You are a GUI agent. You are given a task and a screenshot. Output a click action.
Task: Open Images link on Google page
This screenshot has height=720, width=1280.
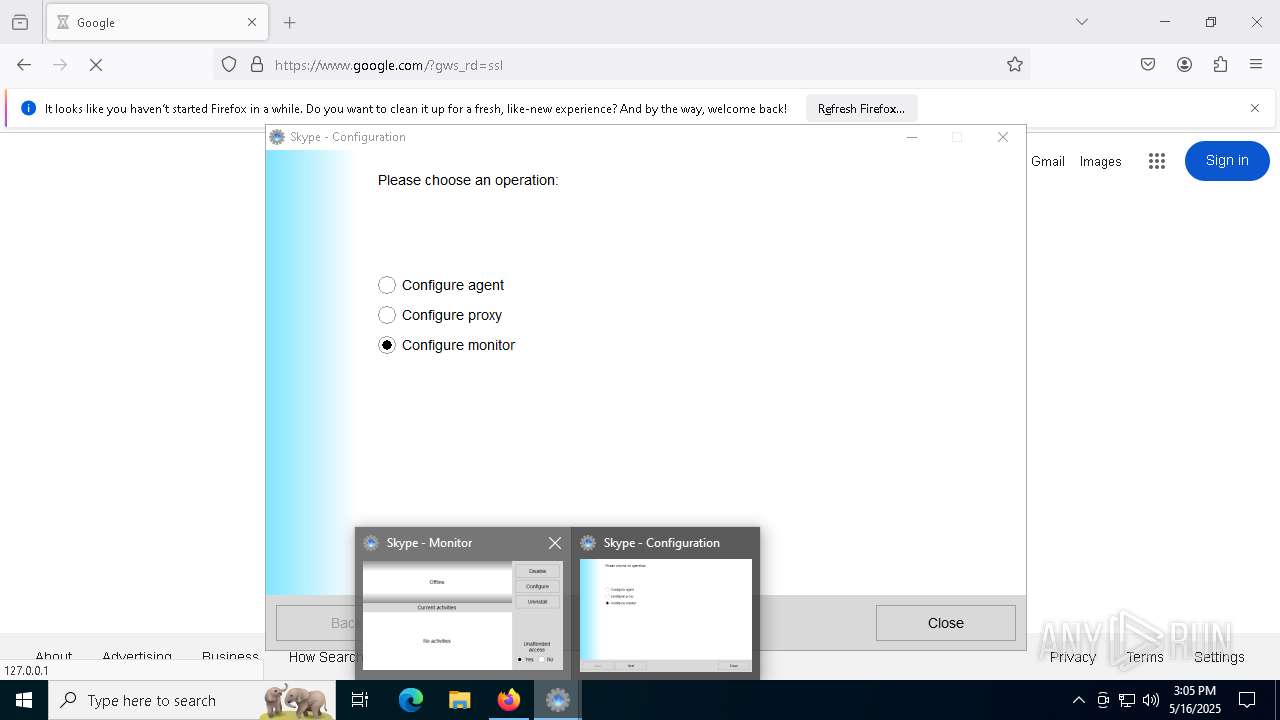[x=1100, y=161]
